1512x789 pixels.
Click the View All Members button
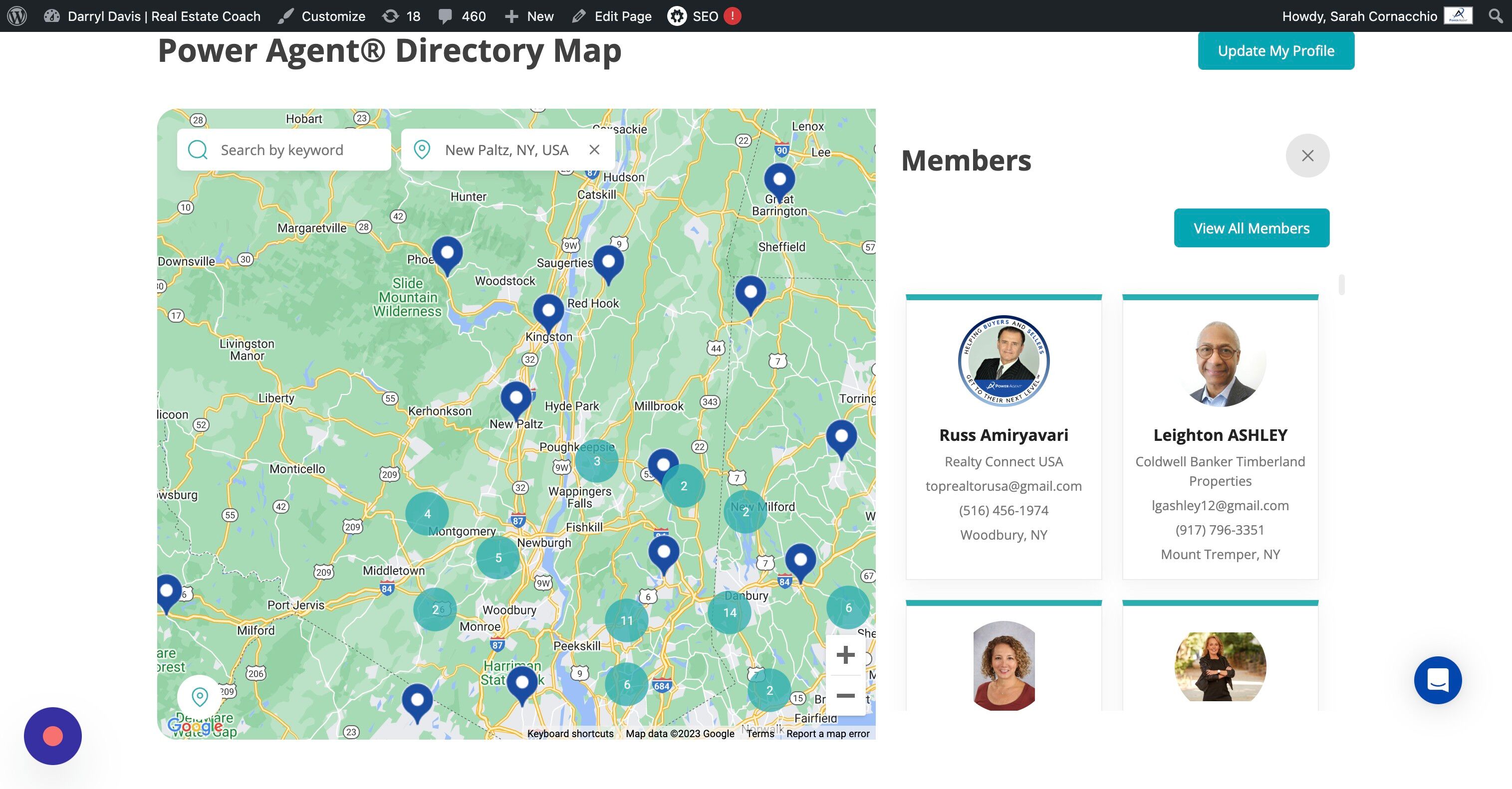1252,228
